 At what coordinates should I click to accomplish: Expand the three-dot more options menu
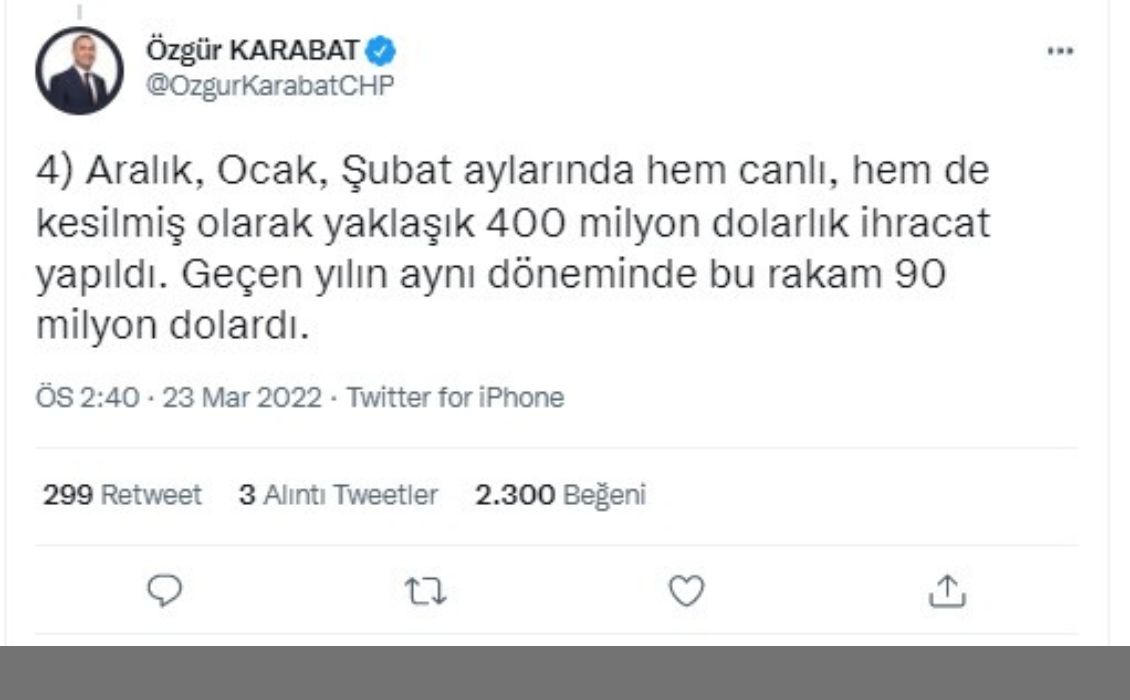pos(1060,50)
